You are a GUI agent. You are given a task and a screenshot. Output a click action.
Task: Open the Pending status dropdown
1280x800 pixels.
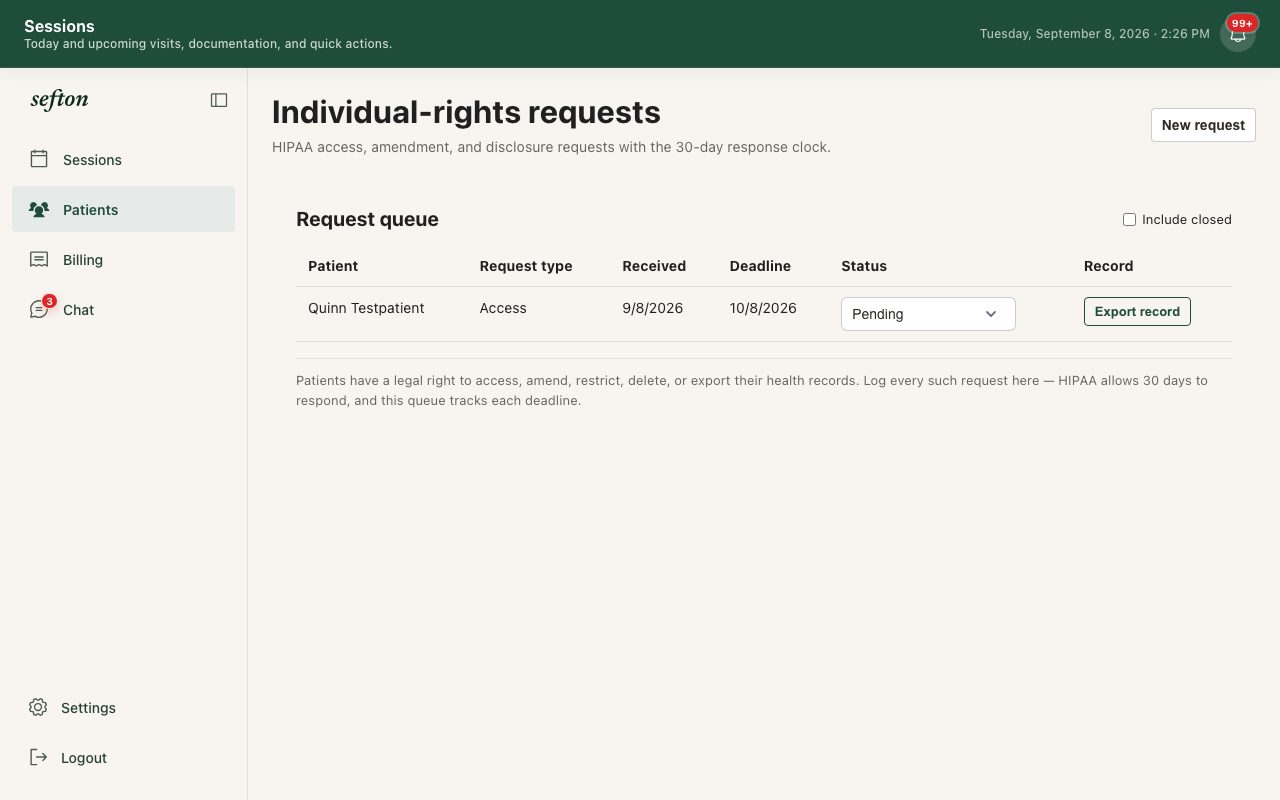[x=928, y=314]
